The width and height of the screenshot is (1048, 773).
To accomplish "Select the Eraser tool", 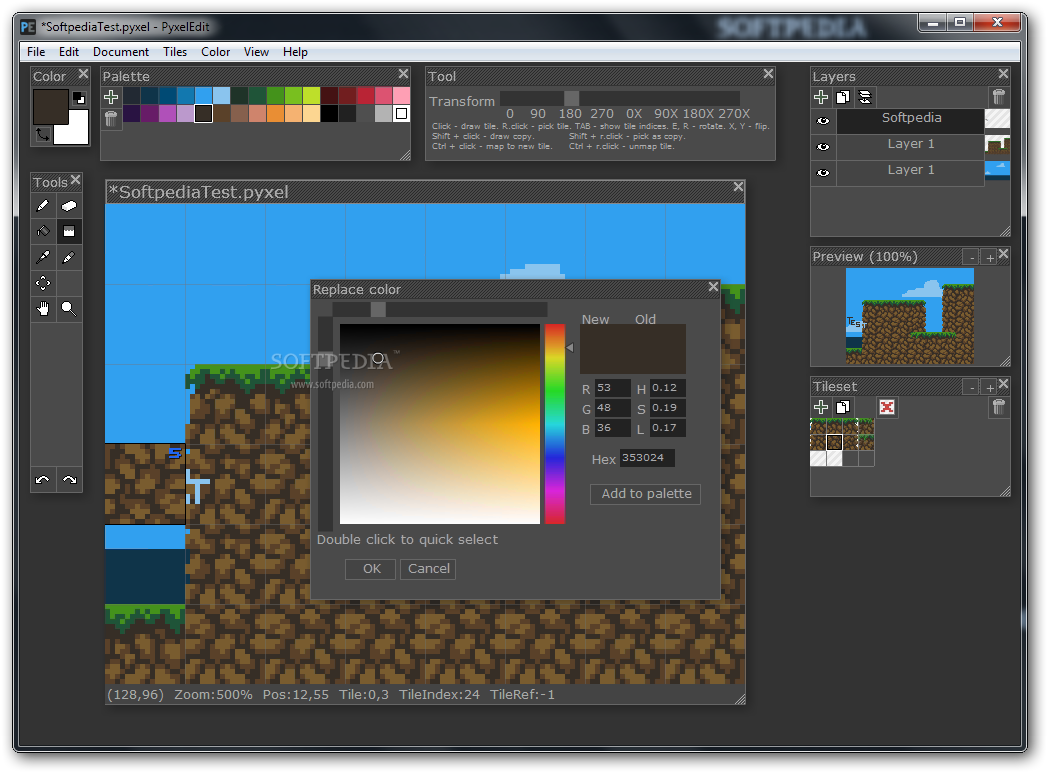I will pos(69,206).
